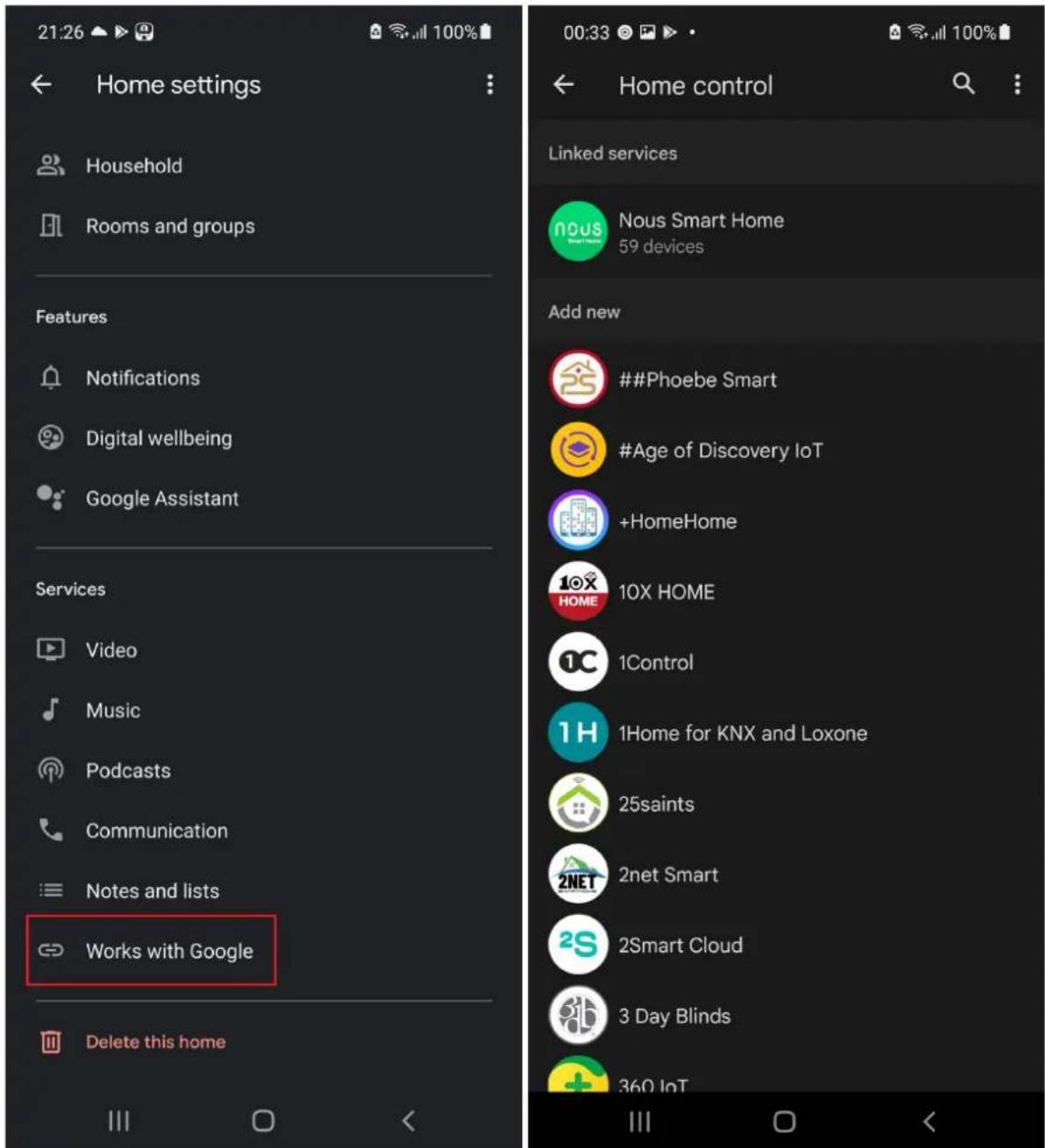
Task: Tap the back arrow in Home settings
Action: [x=41, y=84]
